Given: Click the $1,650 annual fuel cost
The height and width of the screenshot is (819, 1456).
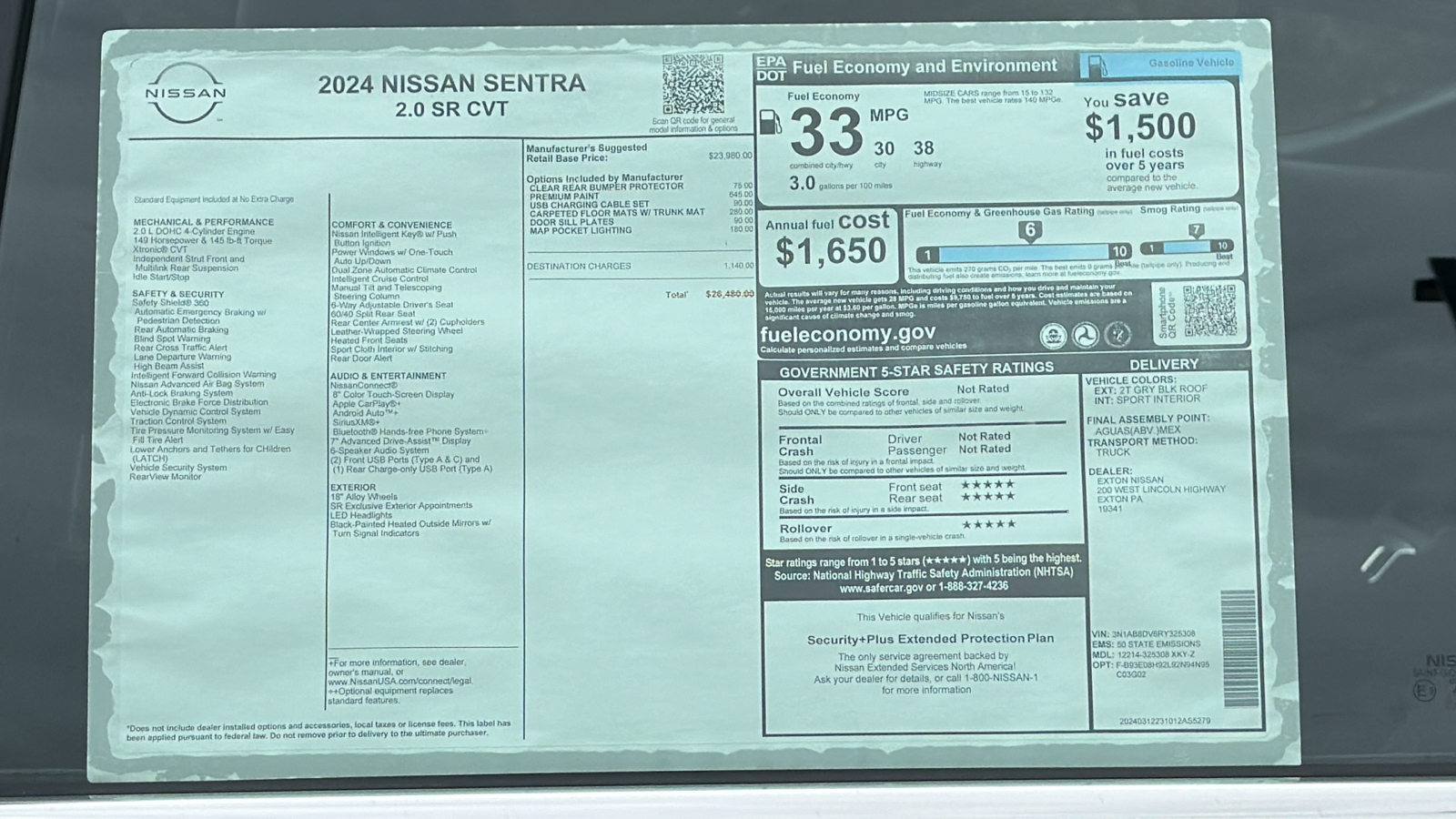Looking at the screenshot, I should tap(830, 251).
